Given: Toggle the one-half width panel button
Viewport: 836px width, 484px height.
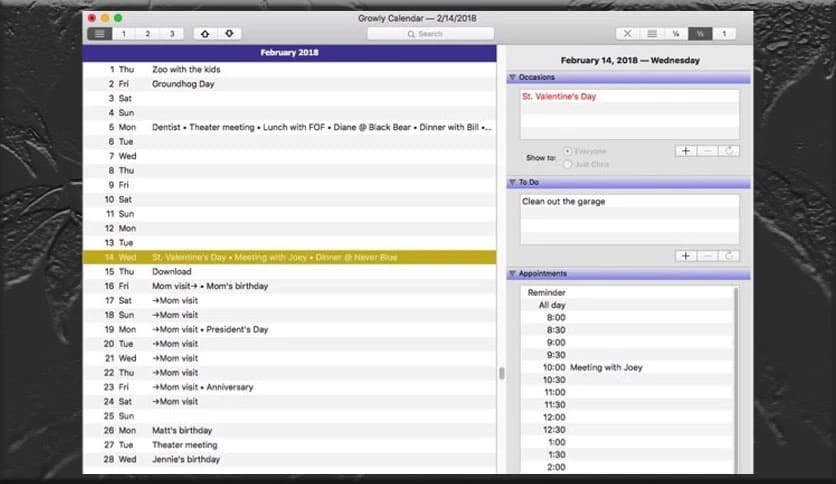Looking at the screenshot, I should 700,34.
